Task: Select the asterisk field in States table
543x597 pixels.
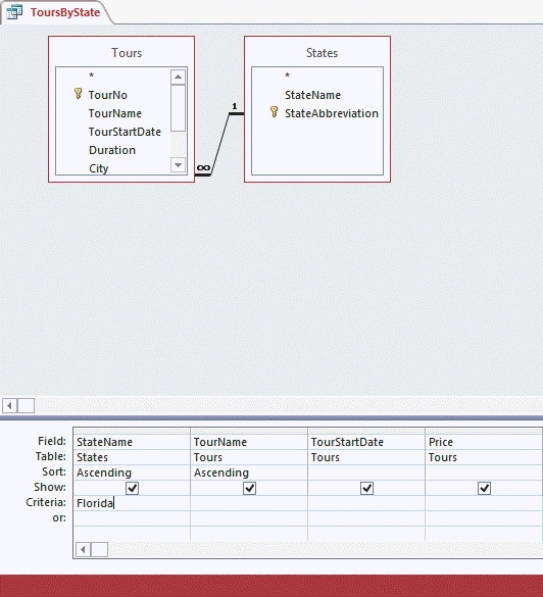Action: point(287,76)
